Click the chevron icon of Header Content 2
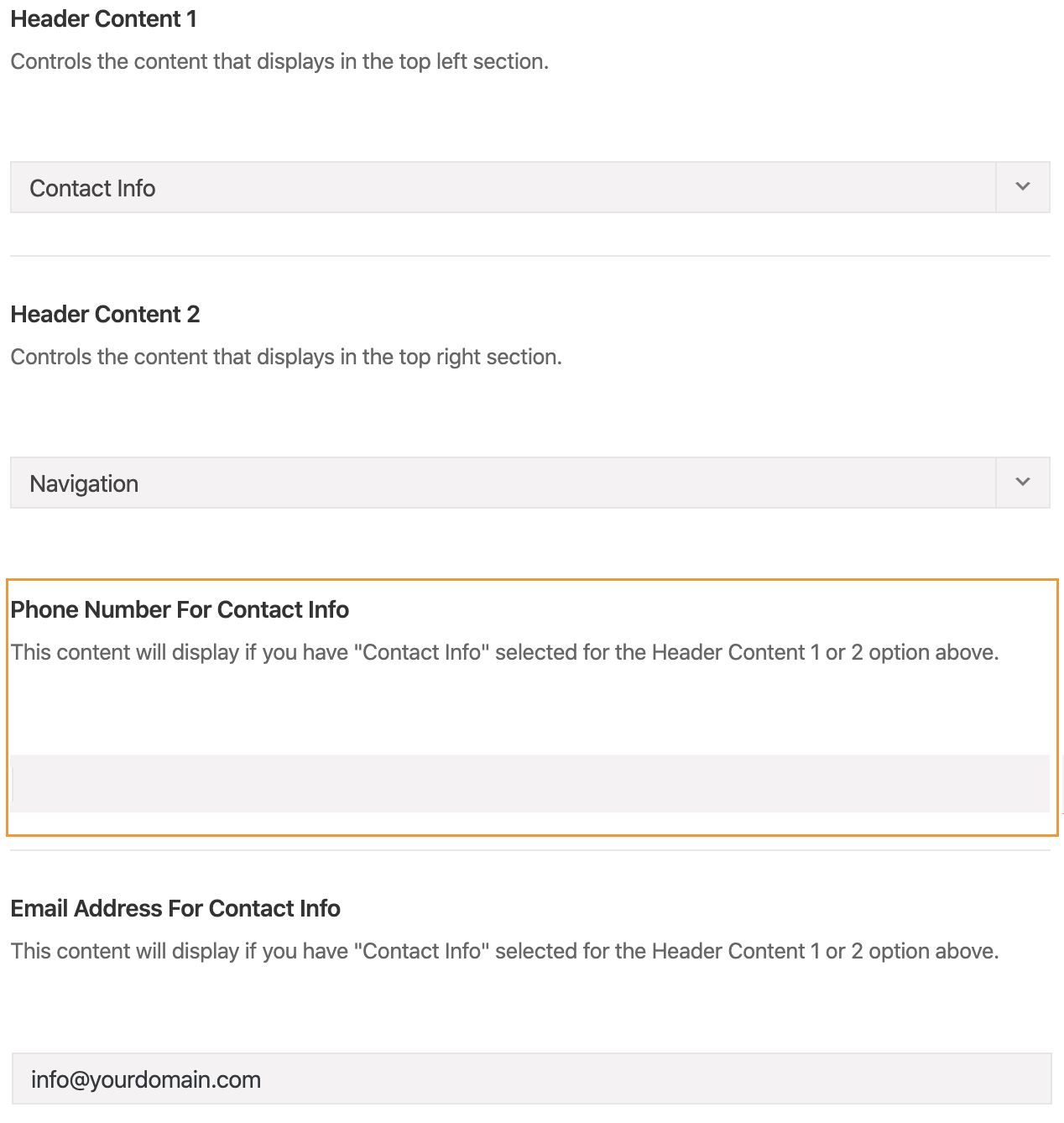The image size is (1064, 1123). point(1022,483)
